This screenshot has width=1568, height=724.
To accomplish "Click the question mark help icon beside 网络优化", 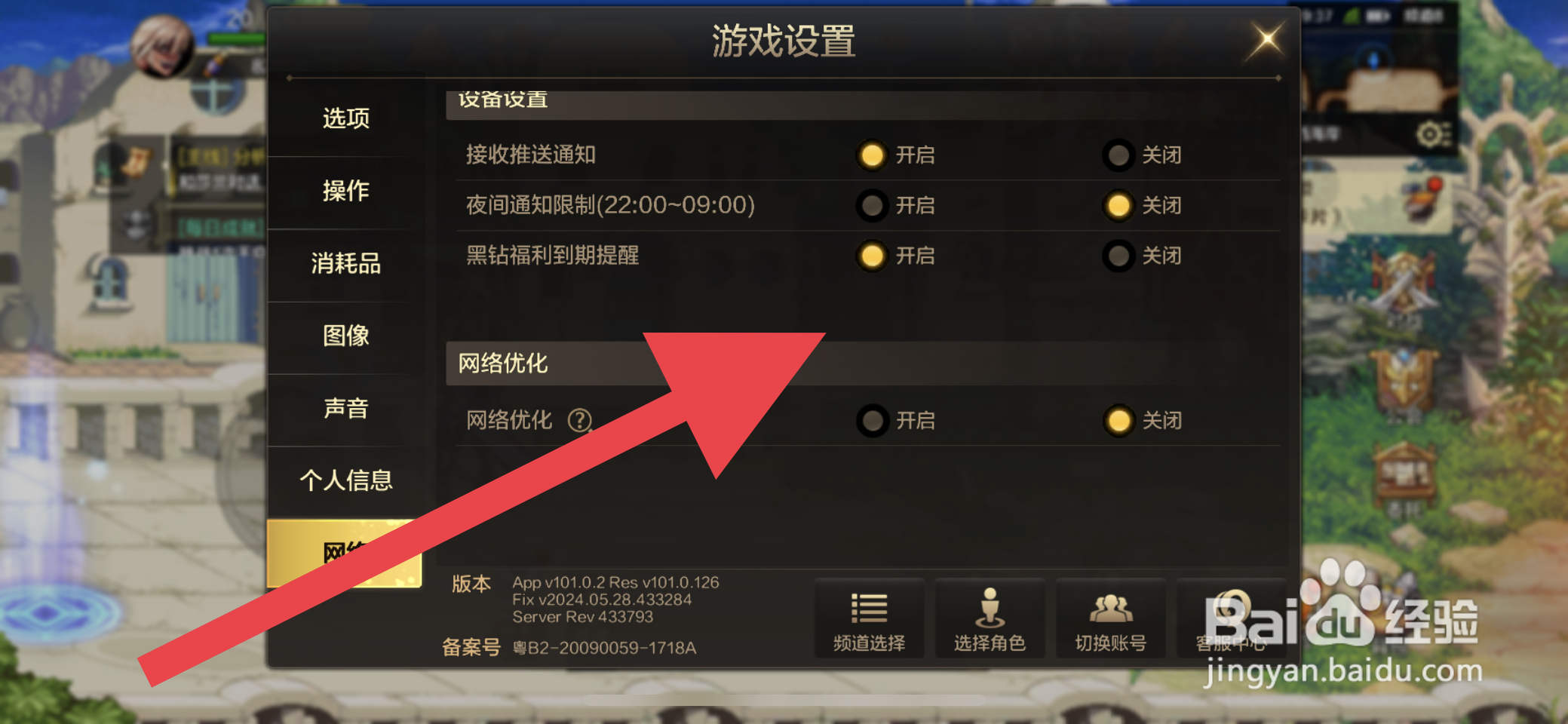I will point(579,420).
